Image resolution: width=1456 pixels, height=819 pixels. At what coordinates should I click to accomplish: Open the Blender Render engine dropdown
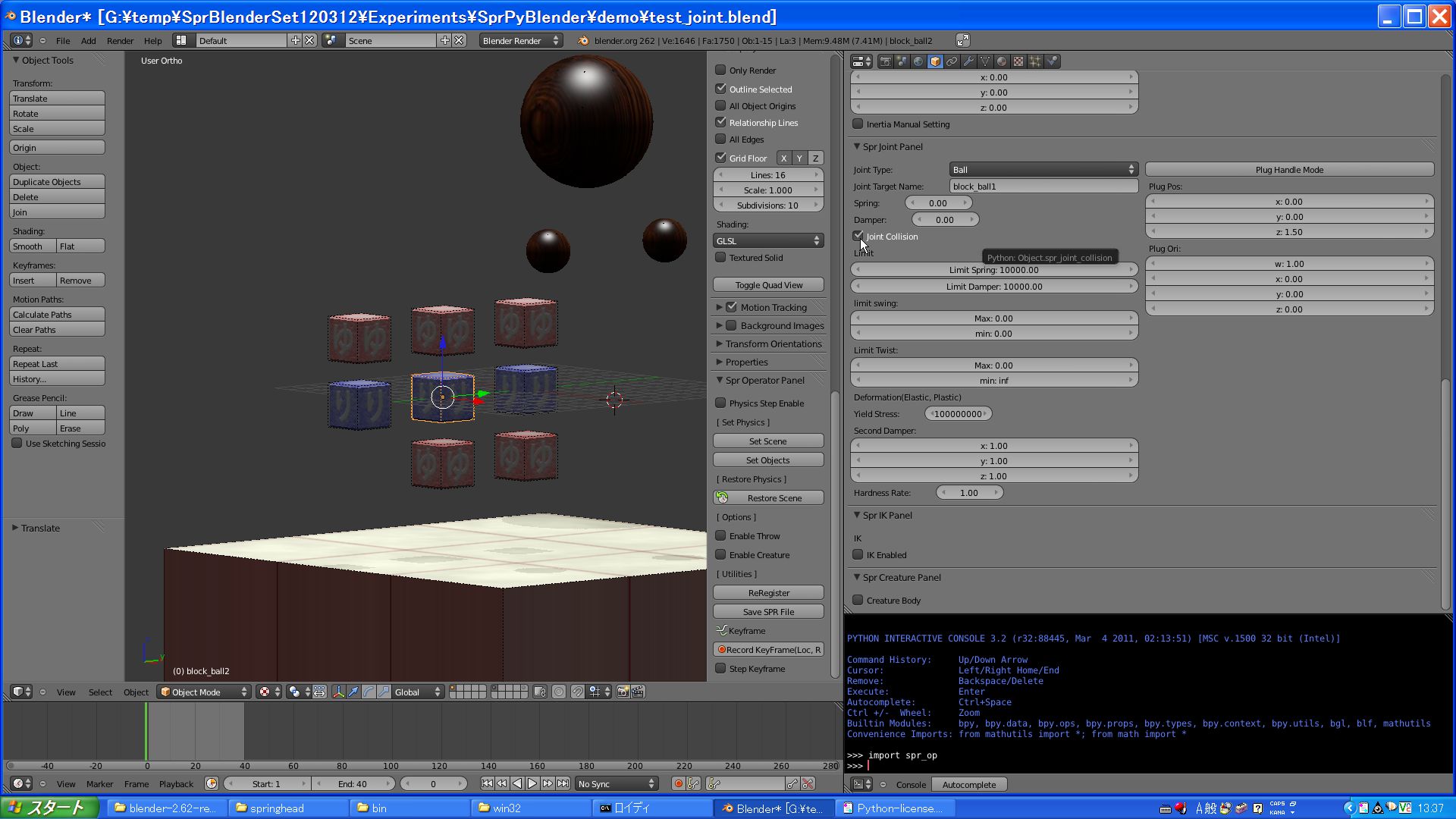tap(521, 40)
